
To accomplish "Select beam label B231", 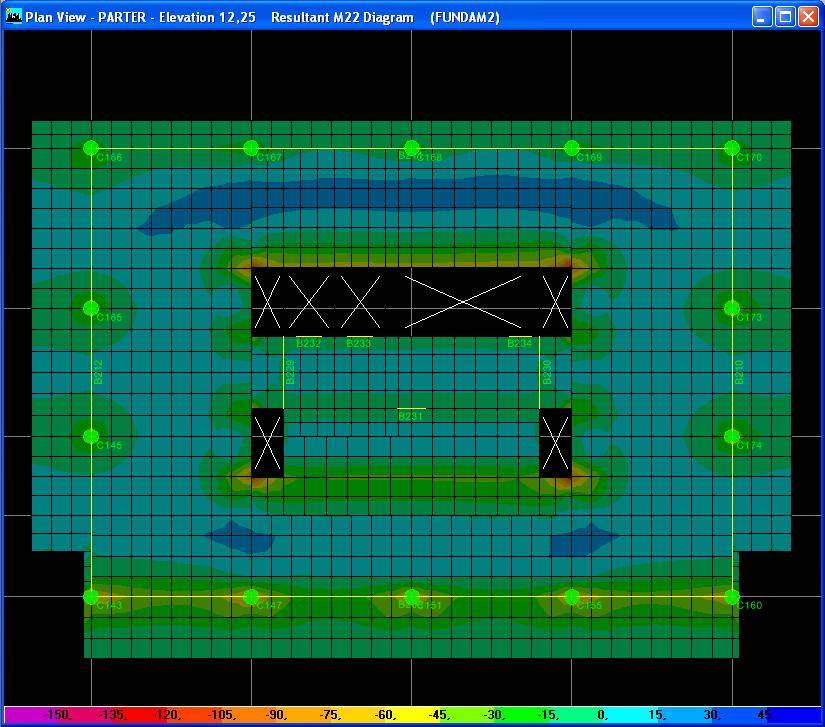I will pyautogui.click(x=410, y=416).
